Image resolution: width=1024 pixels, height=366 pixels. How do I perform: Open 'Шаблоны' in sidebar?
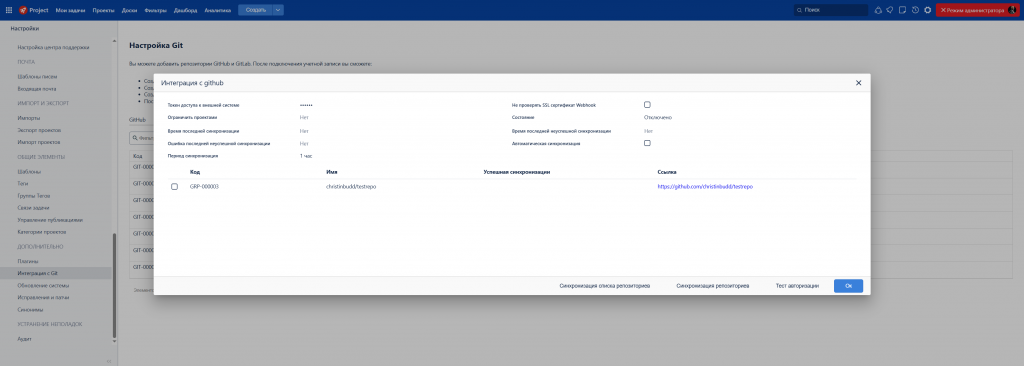tap(29, 171)
